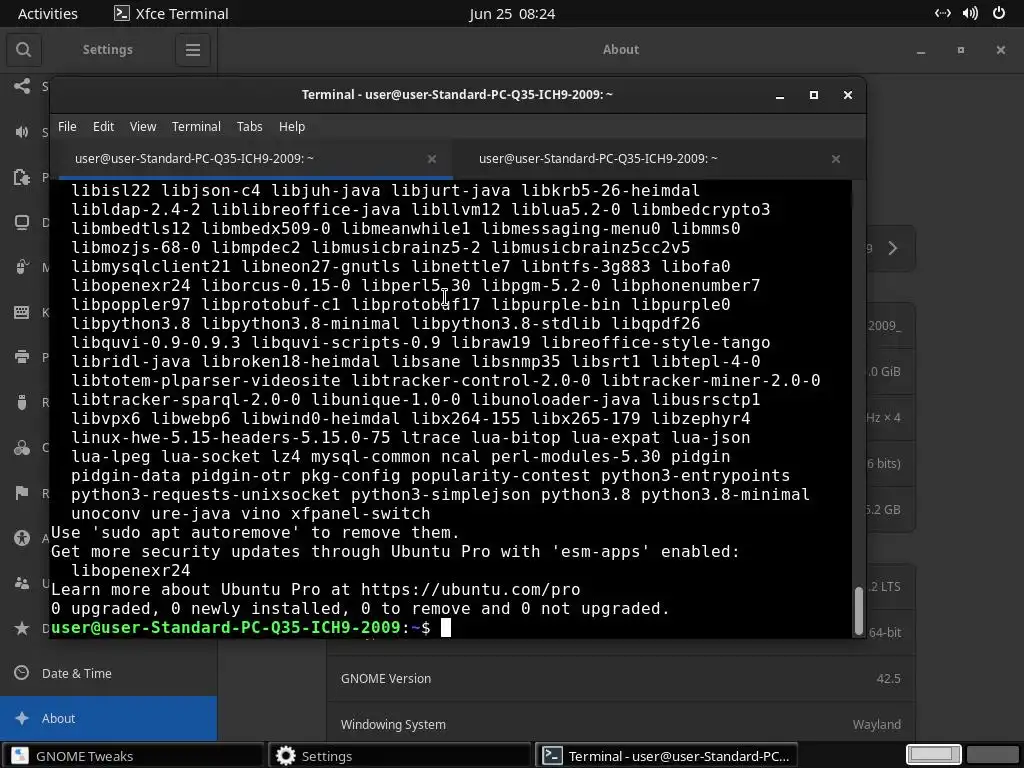
Task: Minimize the Terminal window
Action: [780, 95]
